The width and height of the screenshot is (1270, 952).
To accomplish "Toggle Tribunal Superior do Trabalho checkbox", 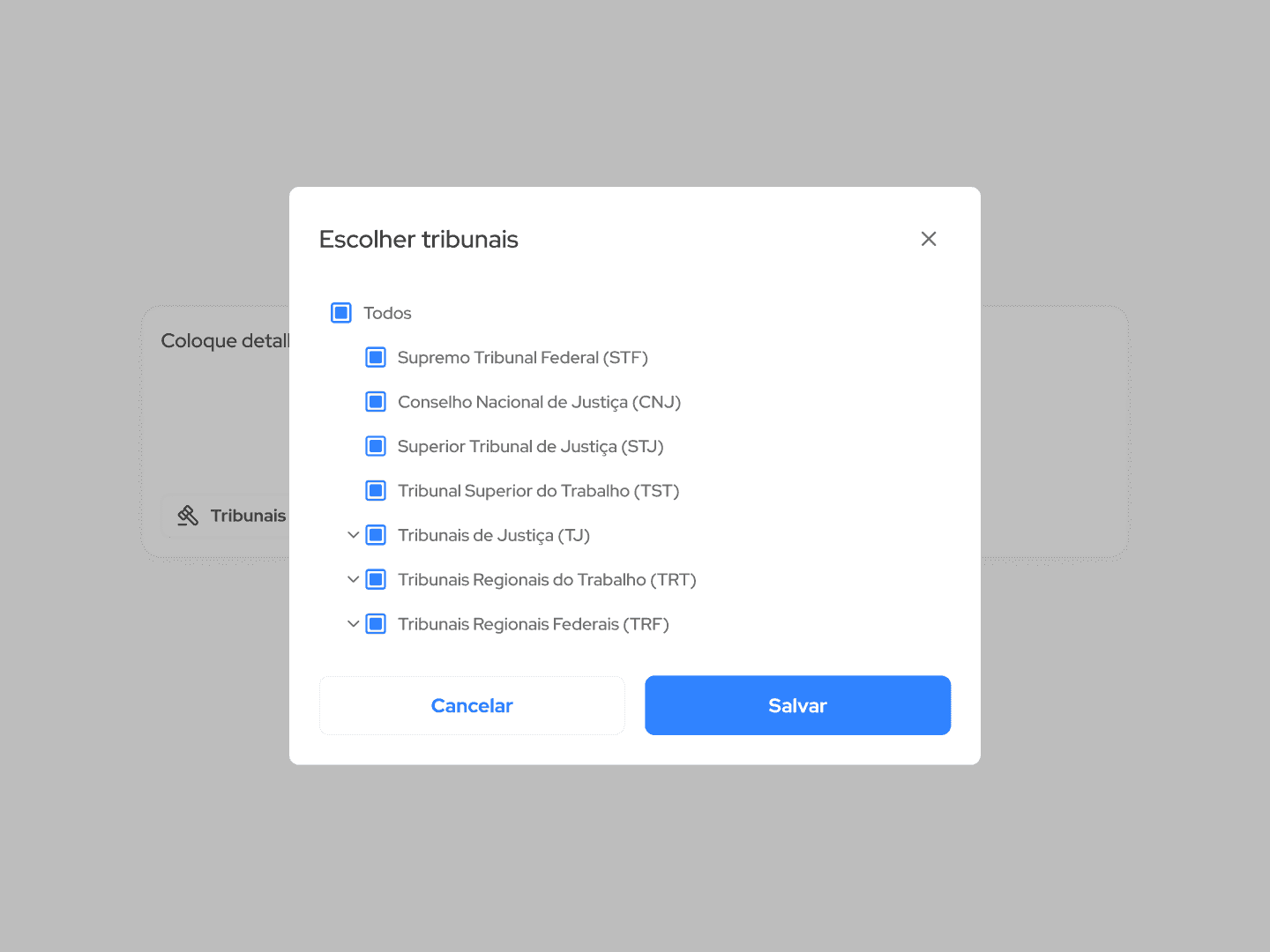I will pyautogui.click(x=376, y=491).
